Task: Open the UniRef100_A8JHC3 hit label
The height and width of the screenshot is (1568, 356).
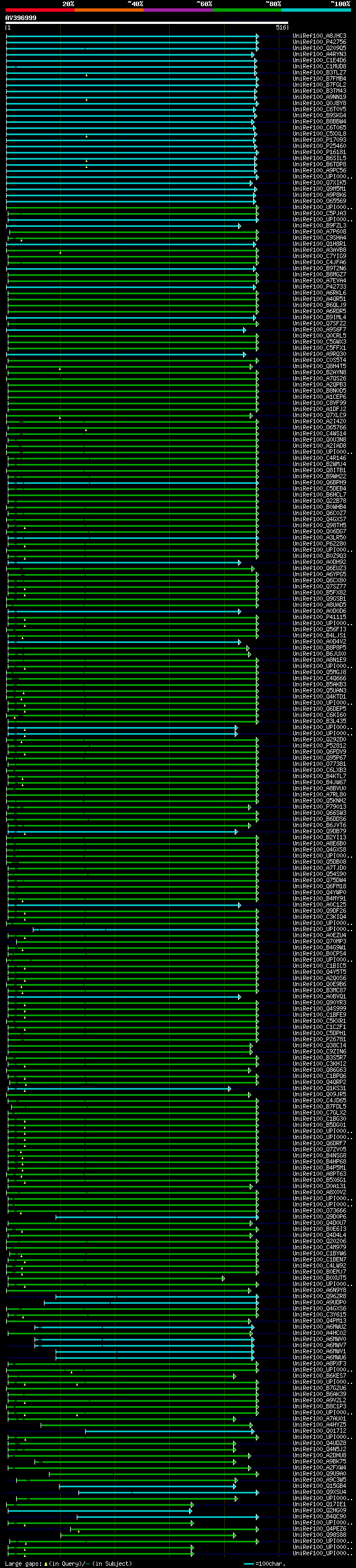Action: tap(319, 36)
